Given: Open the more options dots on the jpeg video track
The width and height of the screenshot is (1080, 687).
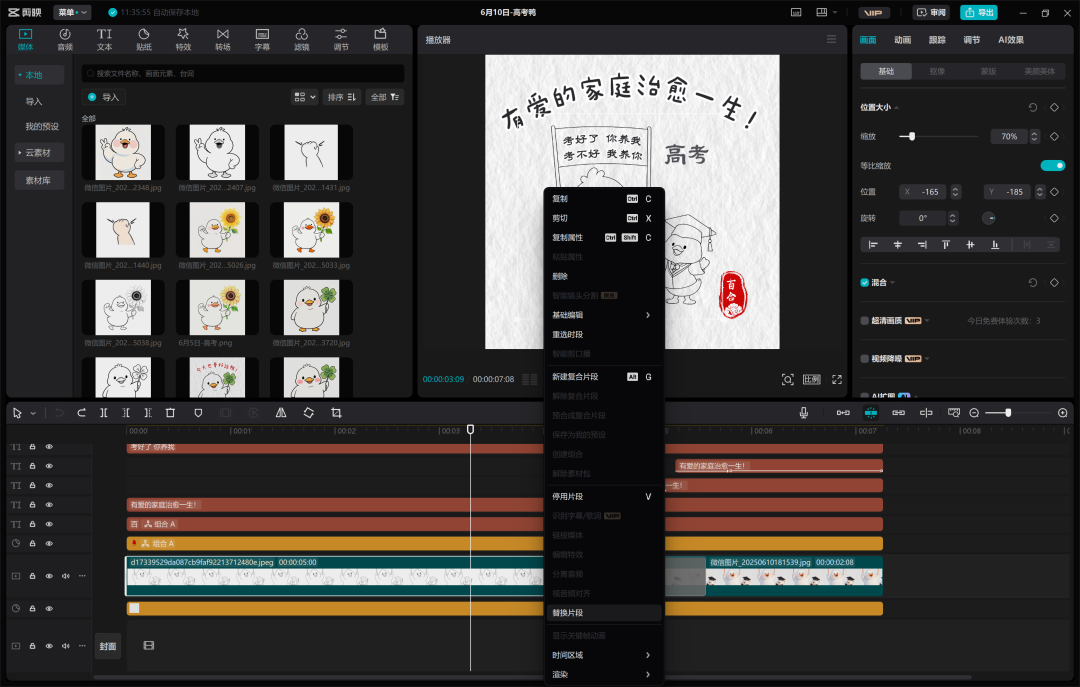Looking at the screenshot, I should coord(82,576).
